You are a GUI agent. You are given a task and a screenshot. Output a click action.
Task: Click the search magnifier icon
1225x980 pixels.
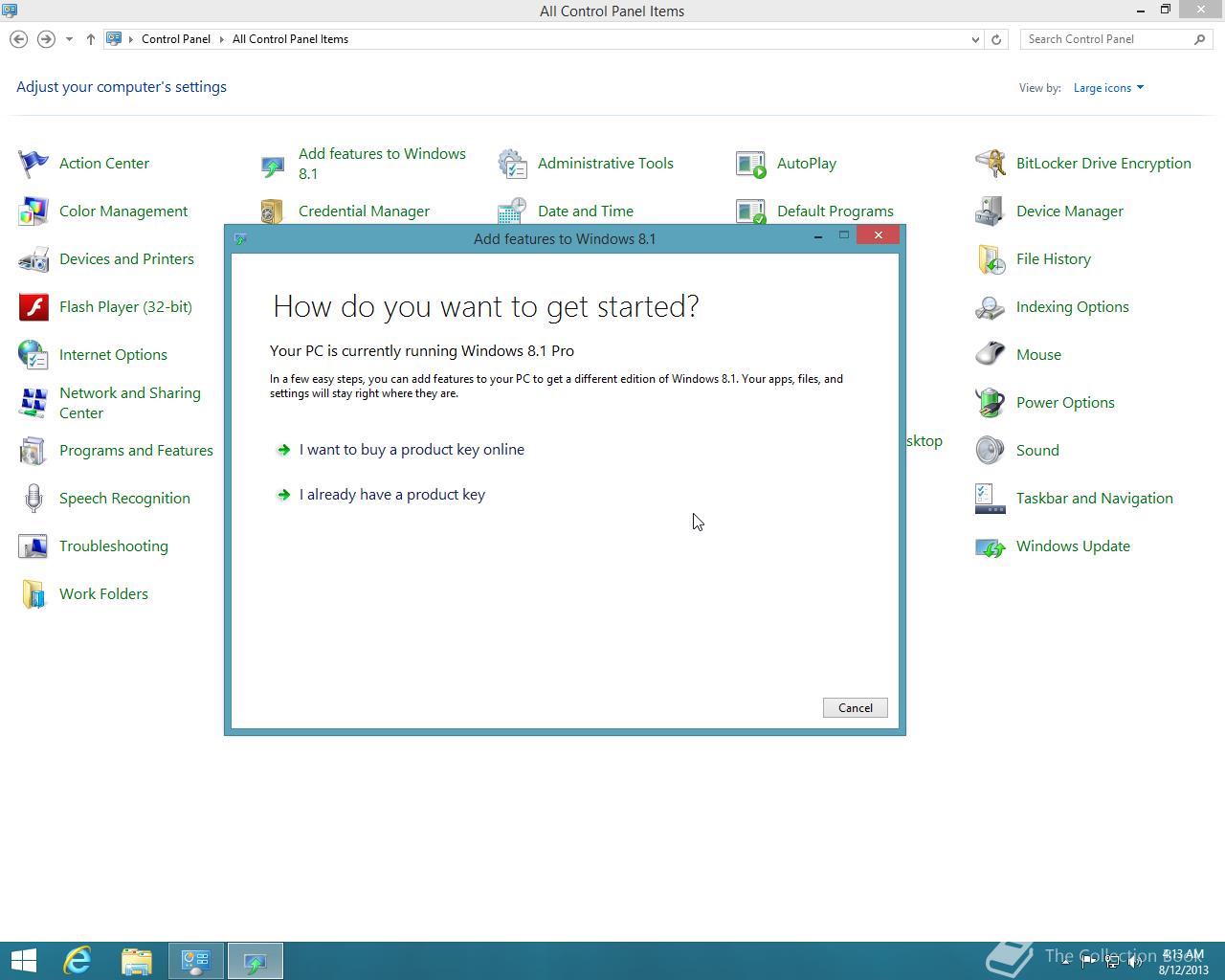[1200, 39]
